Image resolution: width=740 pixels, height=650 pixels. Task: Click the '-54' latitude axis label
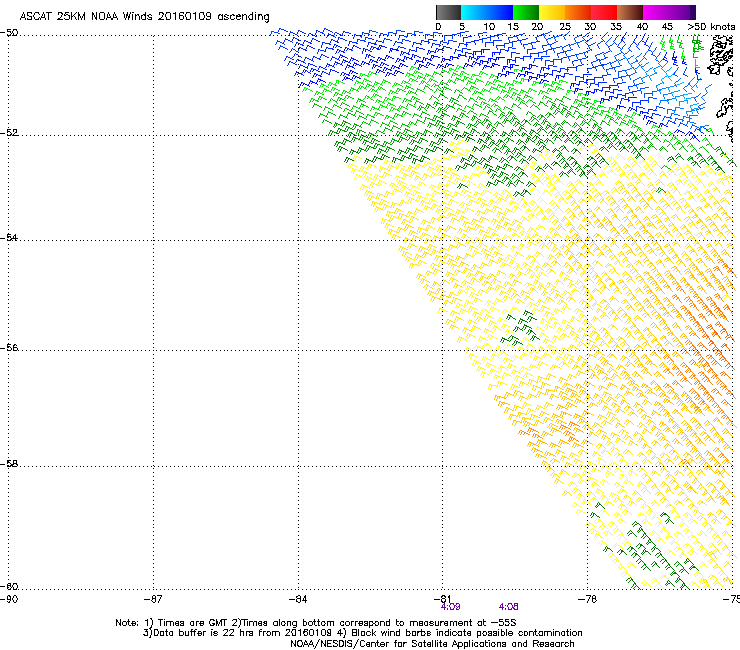click(x=9, y=237)
